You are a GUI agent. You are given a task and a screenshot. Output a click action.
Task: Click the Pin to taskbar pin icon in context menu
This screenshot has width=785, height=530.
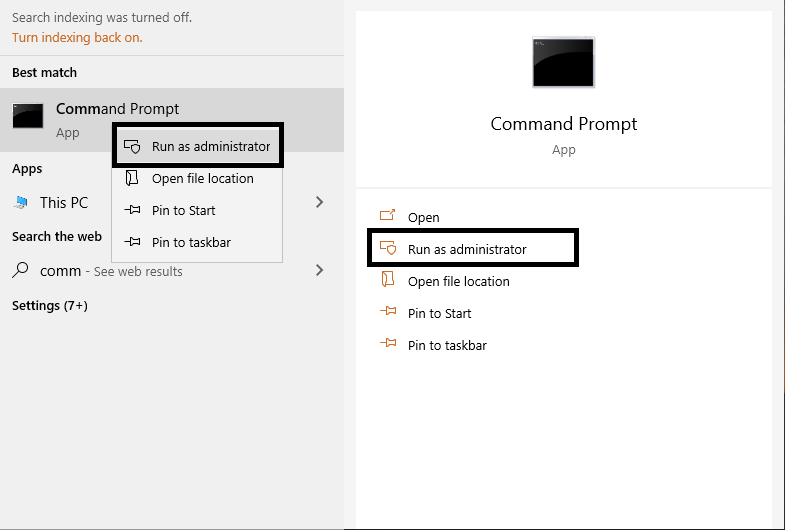tap(132, 243)
